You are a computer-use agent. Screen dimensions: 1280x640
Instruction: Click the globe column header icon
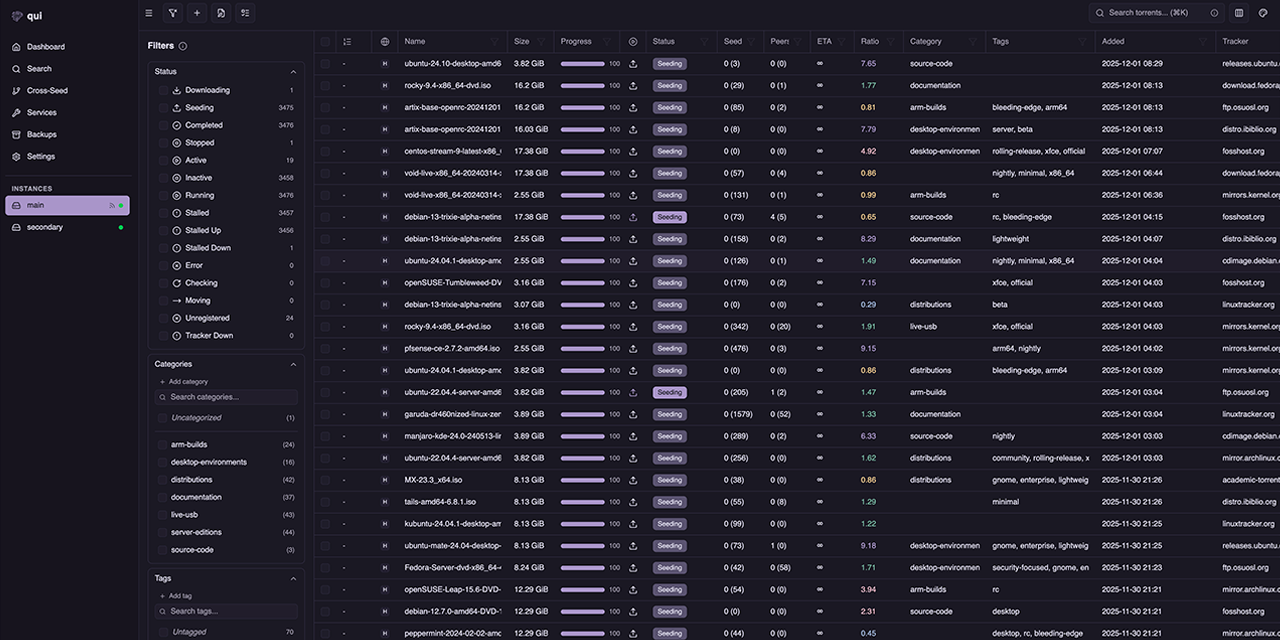click(x=385, y=42)
